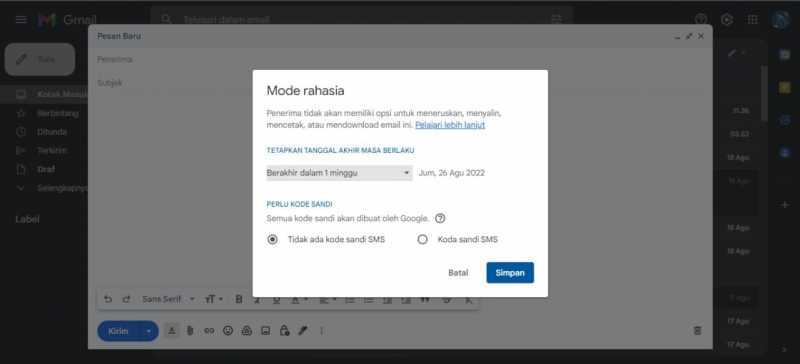Insert a link with the chain icon
Screen dimensions: 800x364
click(209, 331)
